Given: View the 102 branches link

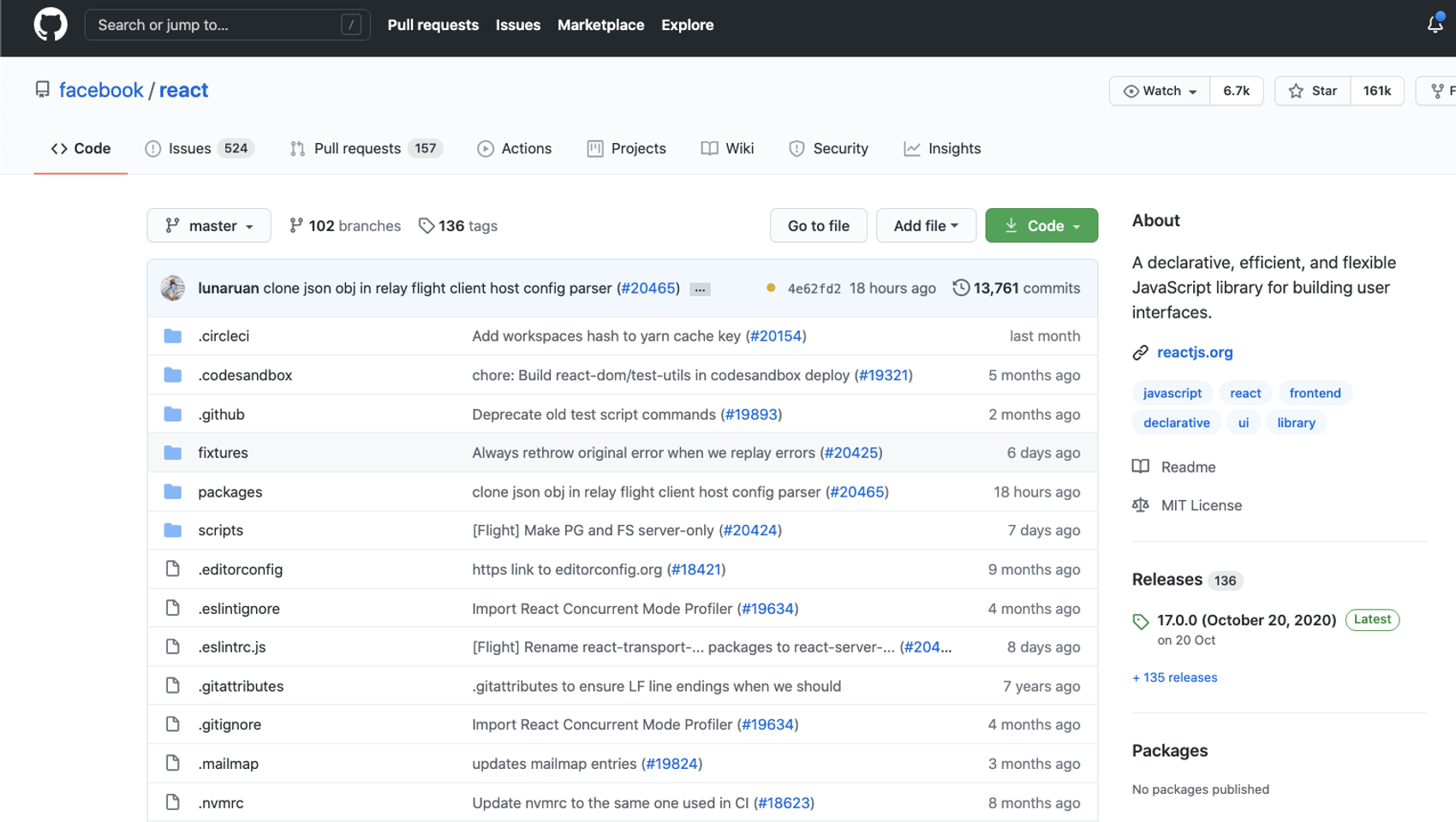Looking at the screenshot, I should coord(345,226).
